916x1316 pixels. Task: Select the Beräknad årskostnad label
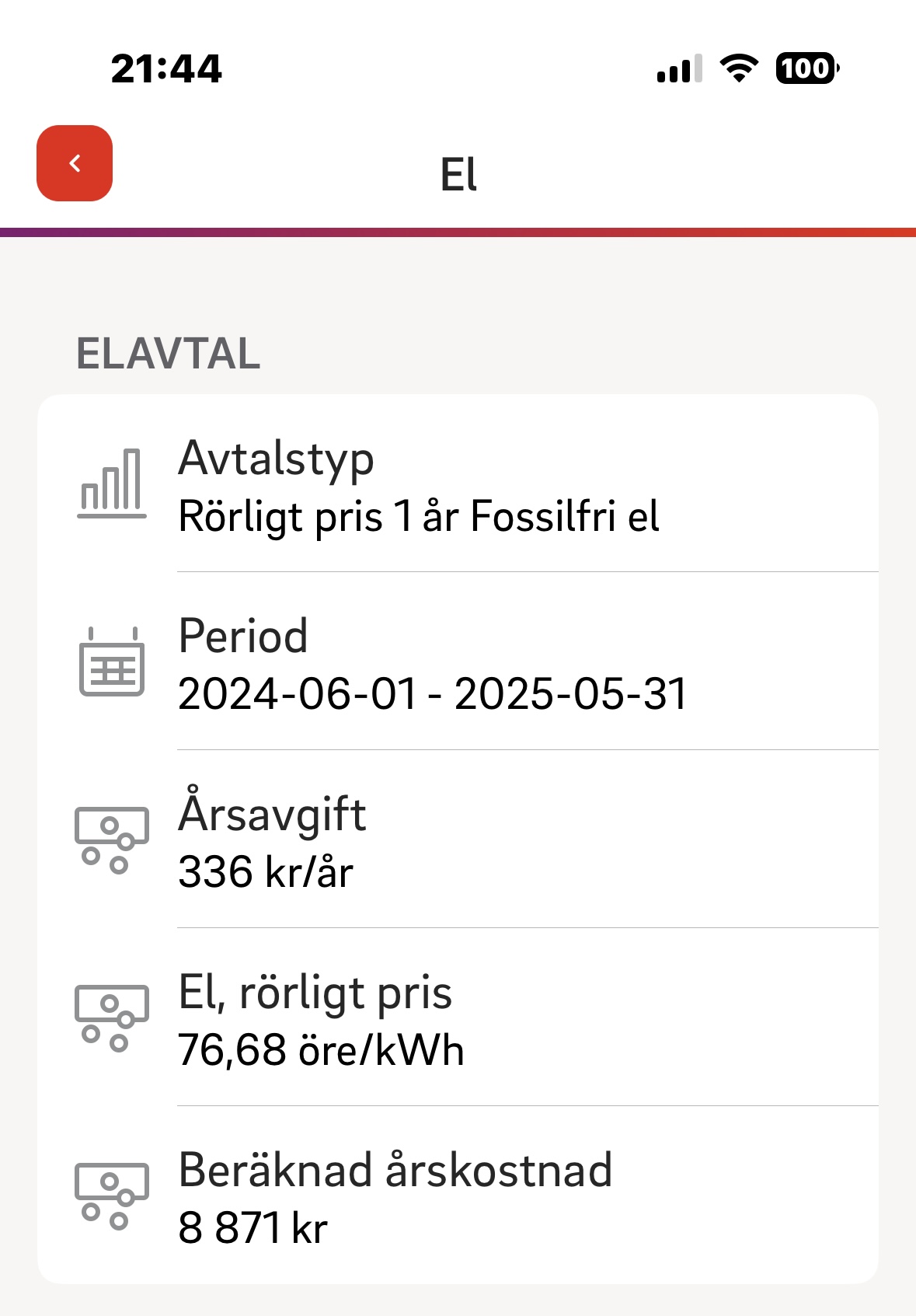click(395, 1170)
